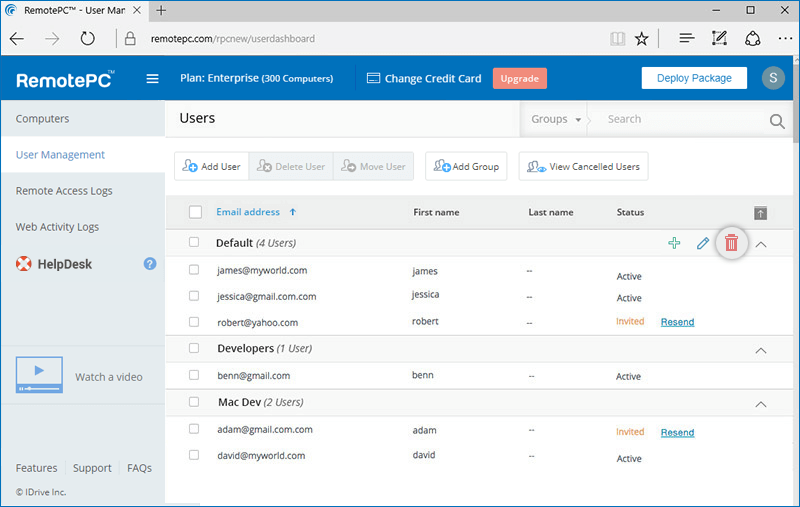Click the red trash icon for Default group
This screenshot has width=800, height=507.
(x=731, y=243)
